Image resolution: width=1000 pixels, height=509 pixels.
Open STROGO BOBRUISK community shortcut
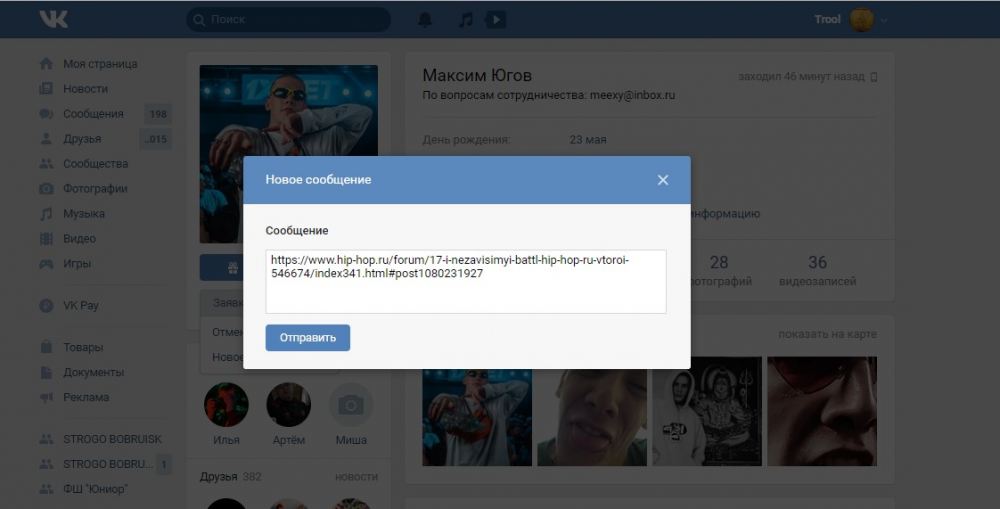(x=112, y=439)
